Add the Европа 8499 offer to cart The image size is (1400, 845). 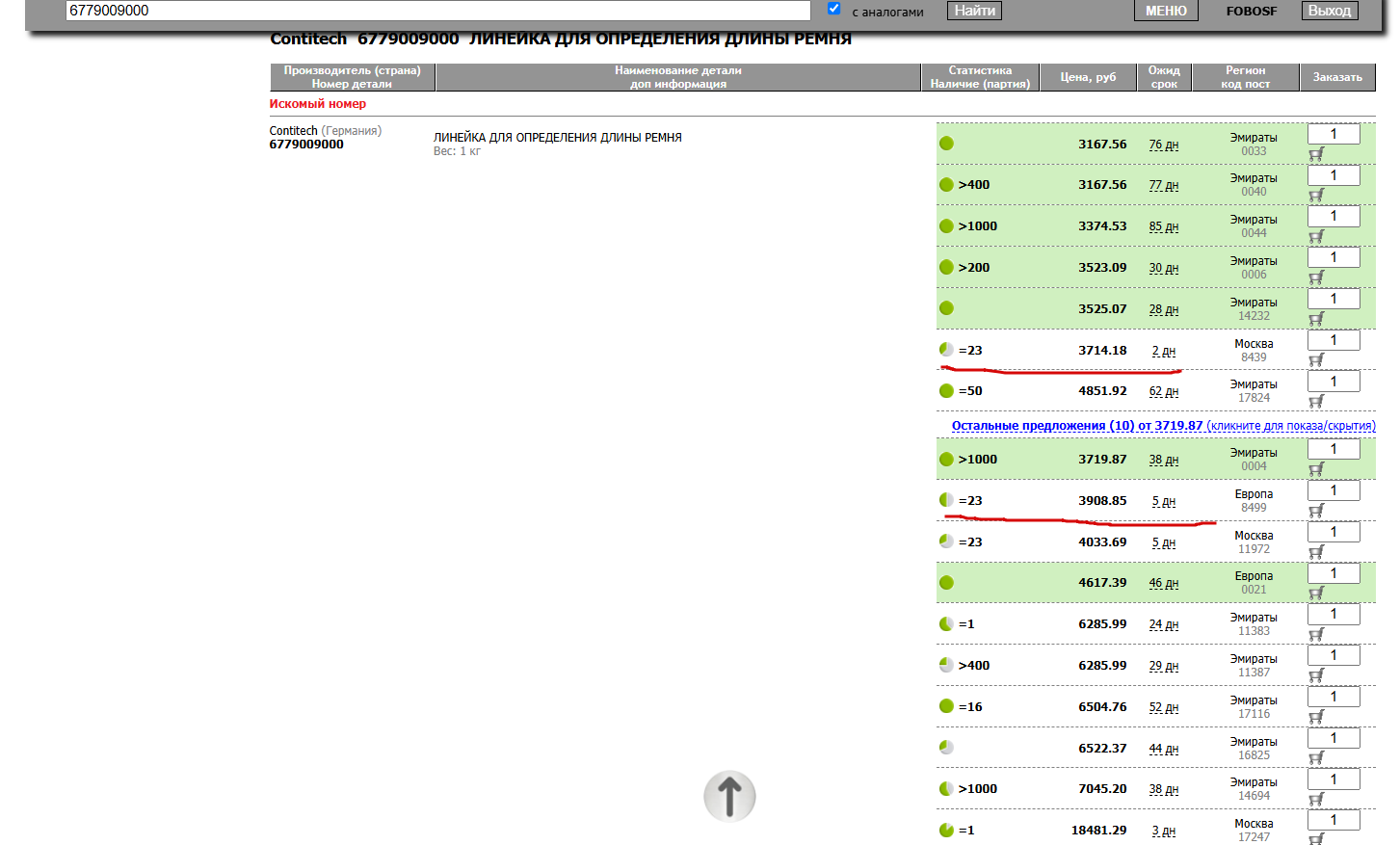click(x=1316, y=511)
